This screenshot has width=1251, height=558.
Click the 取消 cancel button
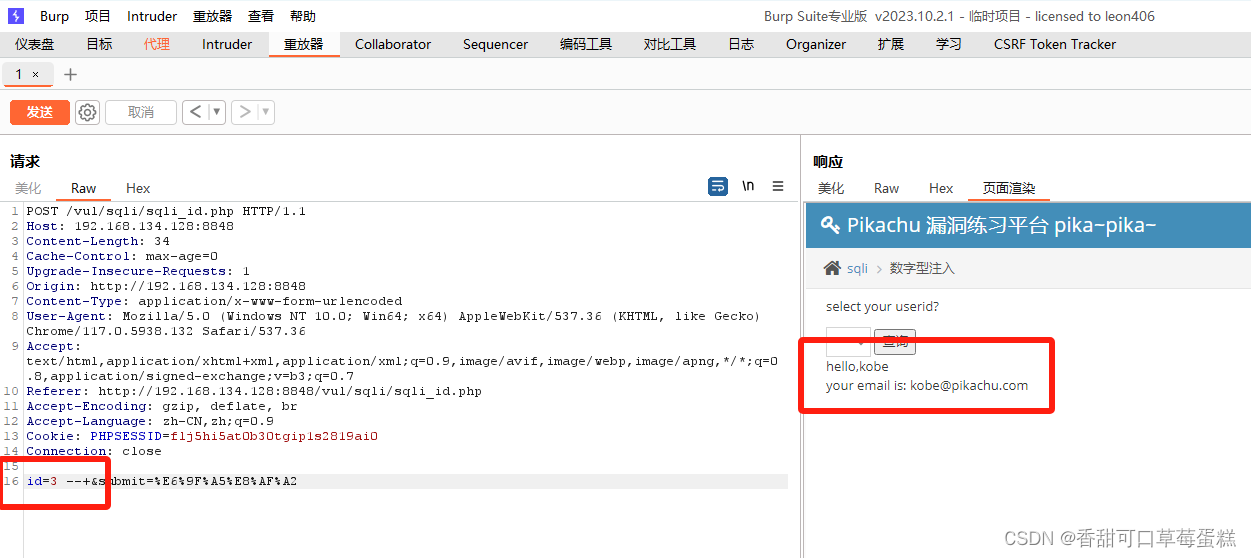point(141,112)
